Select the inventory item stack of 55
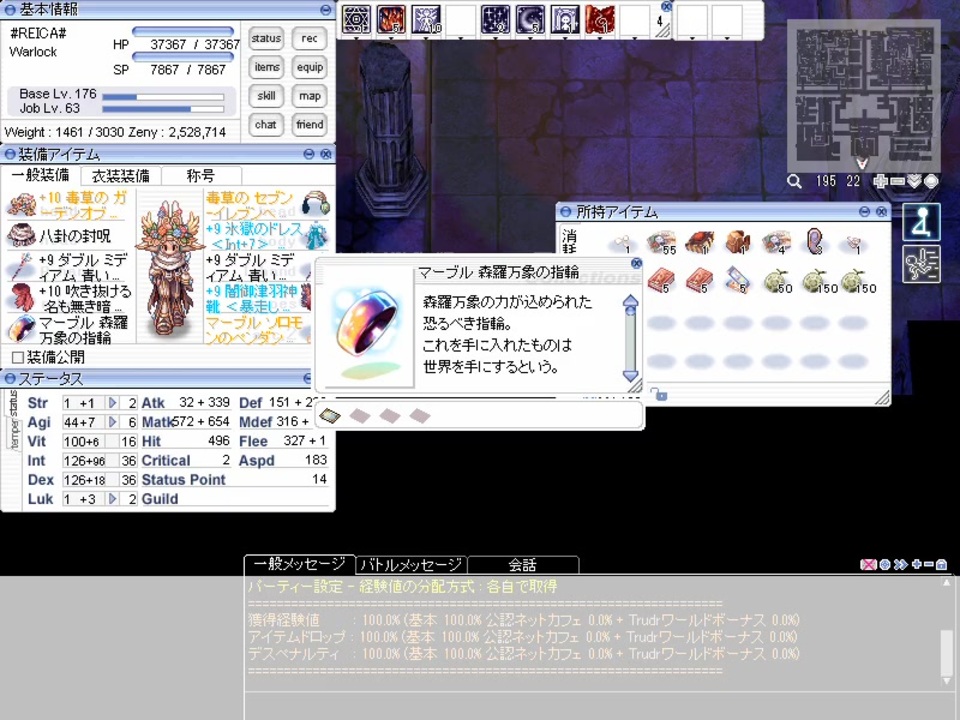The height and width of the screenshot is (720, 960). click(x=661, y=242)
